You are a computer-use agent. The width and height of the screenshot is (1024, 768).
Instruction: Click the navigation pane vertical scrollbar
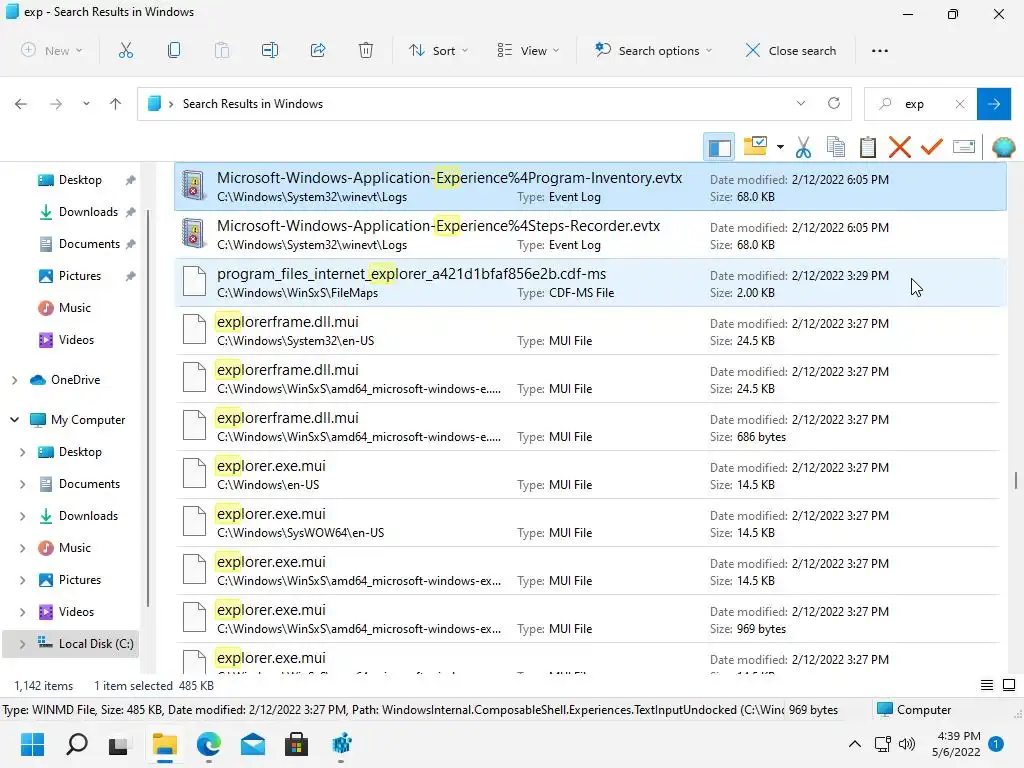(148, 408)
